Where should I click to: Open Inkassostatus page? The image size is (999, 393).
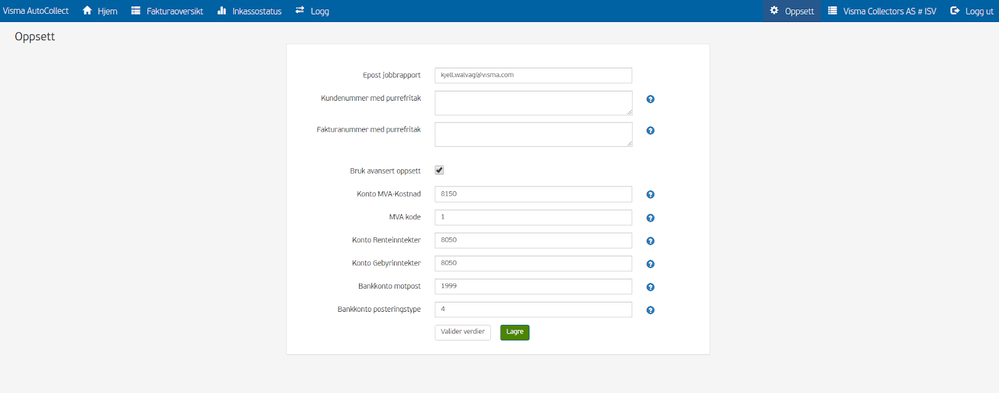(x=249, y=11)
